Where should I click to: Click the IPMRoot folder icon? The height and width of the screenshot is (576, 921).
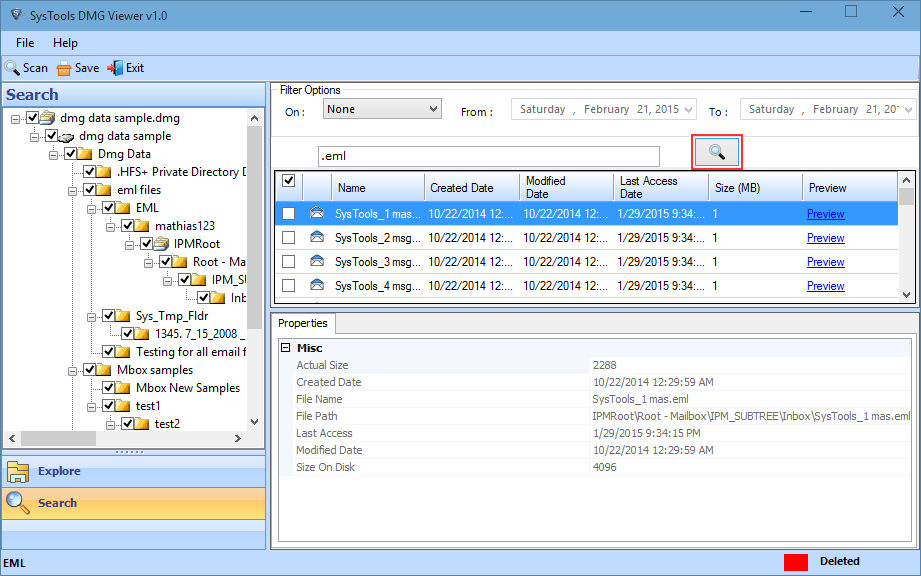coord(161,244)
